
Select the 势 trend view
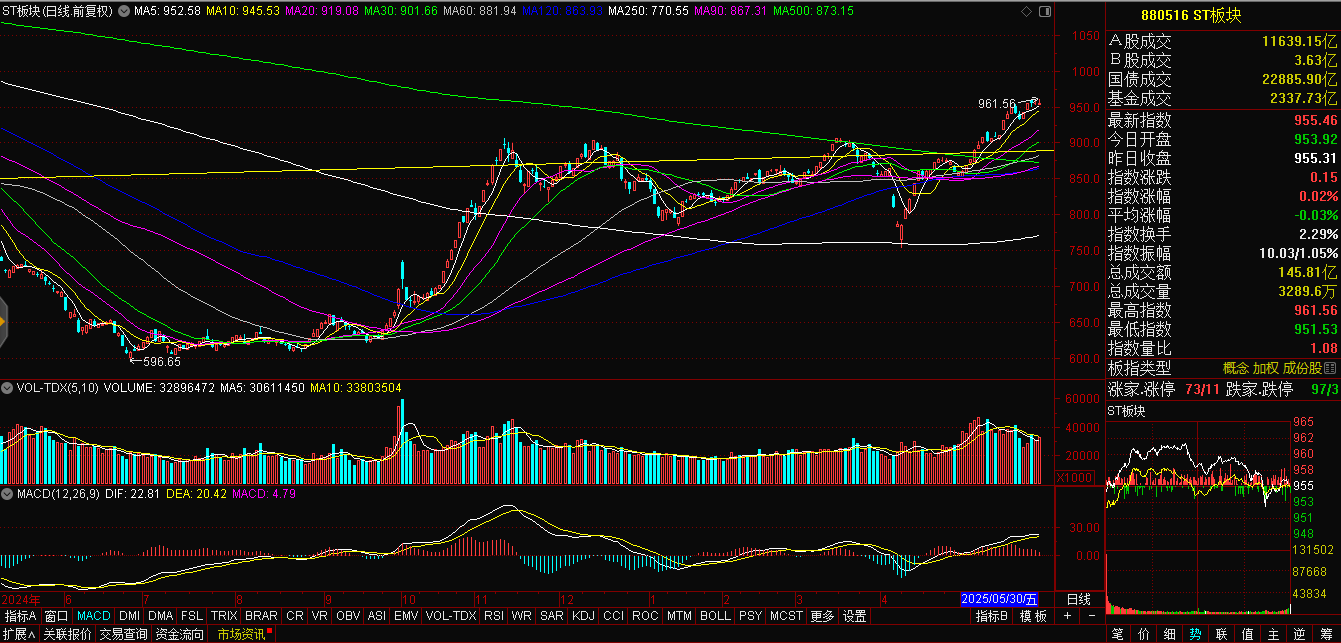pos(1196,634)
